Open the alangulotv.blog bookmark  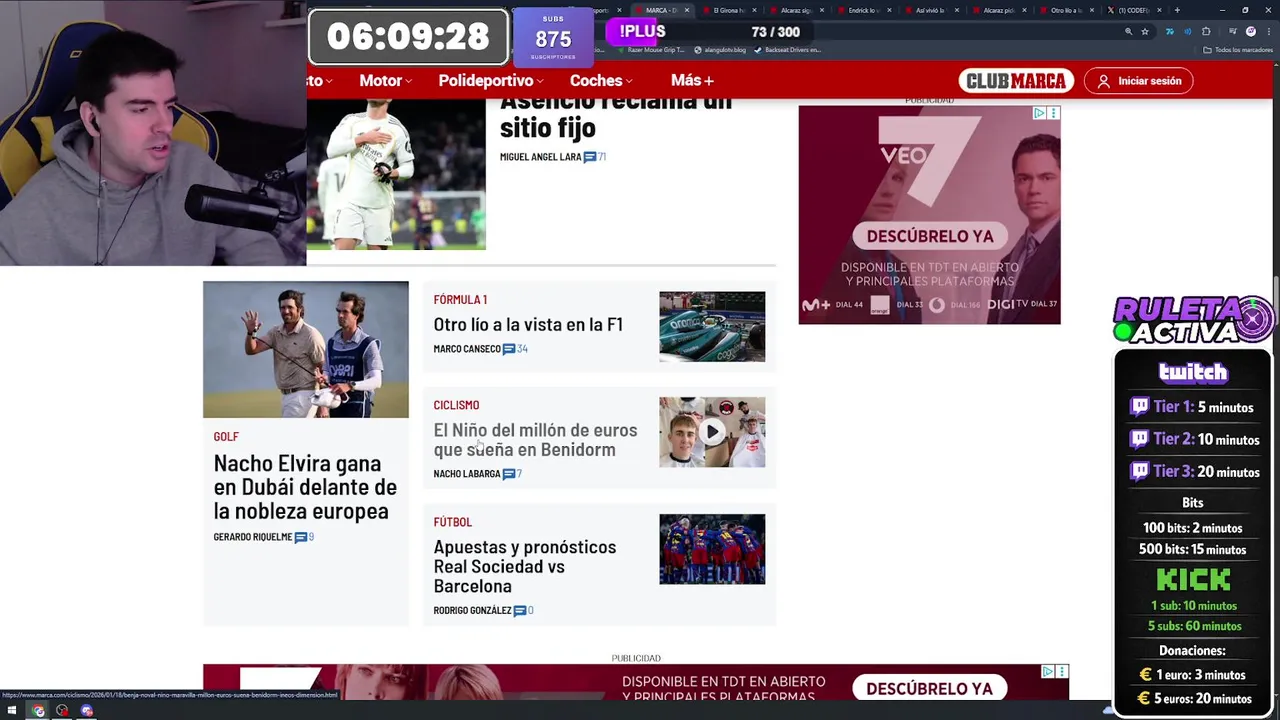tap(720, 49)
